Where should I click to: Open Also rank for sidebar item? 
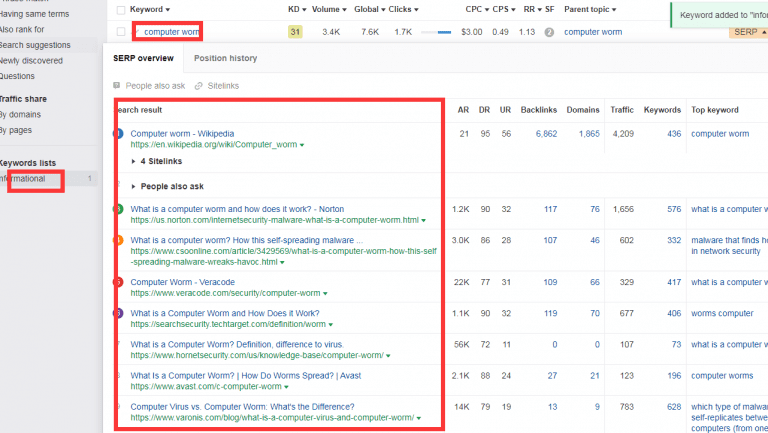[22, 29]
